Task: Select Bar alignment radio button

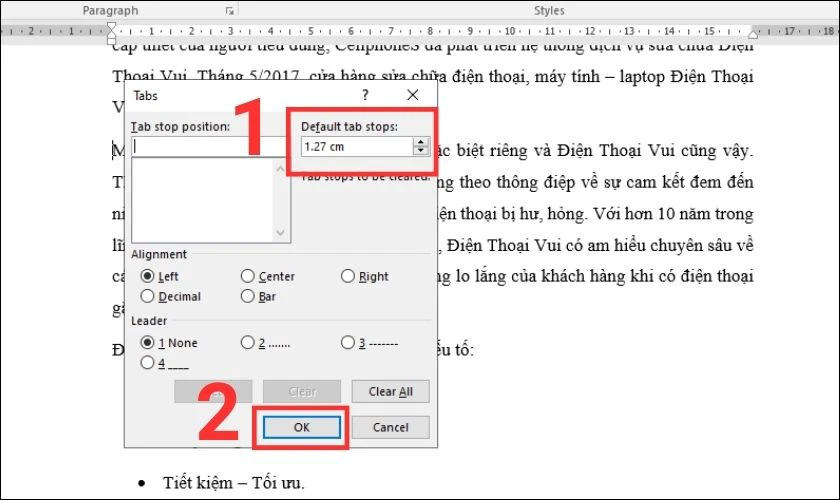Action: pos(248,296)
